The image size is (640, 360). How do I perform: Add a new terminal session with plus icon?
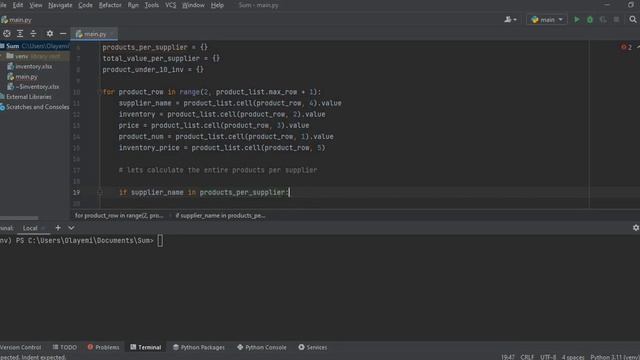(58, 228)
